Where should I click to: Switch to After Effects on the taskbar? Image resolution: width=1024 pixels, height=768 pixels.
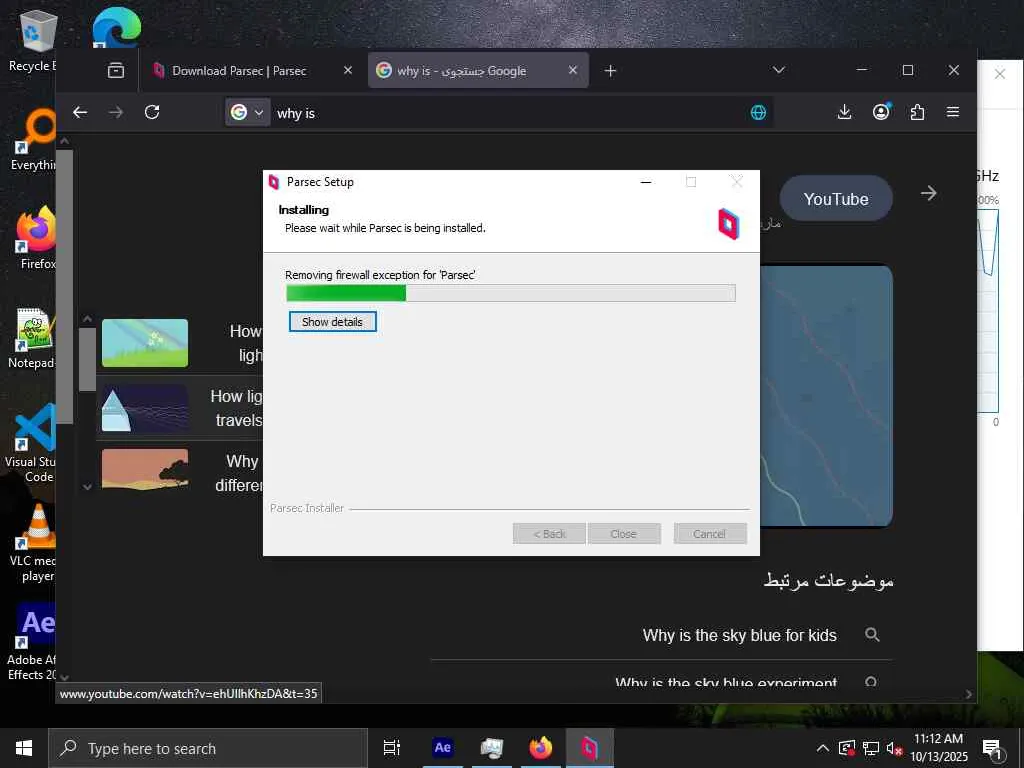pyautogui.click(x=442, y=748)
